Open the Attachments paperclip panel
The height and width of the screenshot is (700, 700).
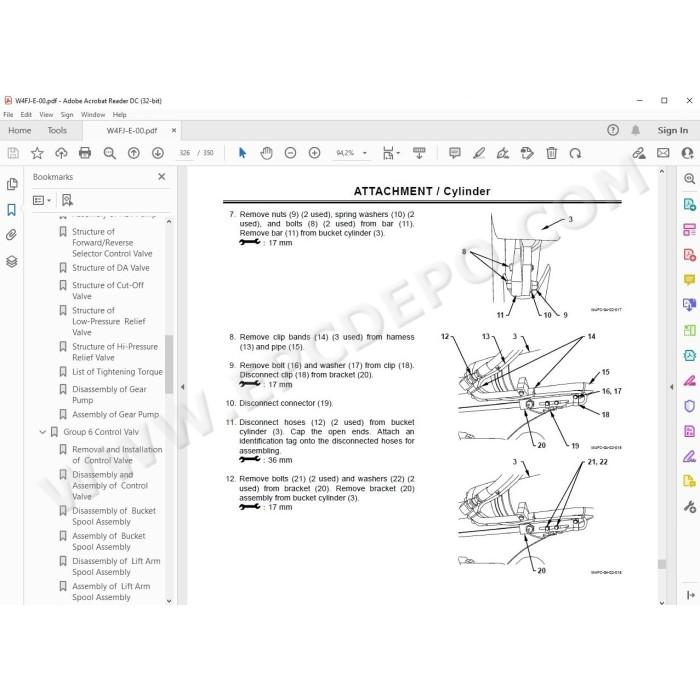click(x=12, y=235)
